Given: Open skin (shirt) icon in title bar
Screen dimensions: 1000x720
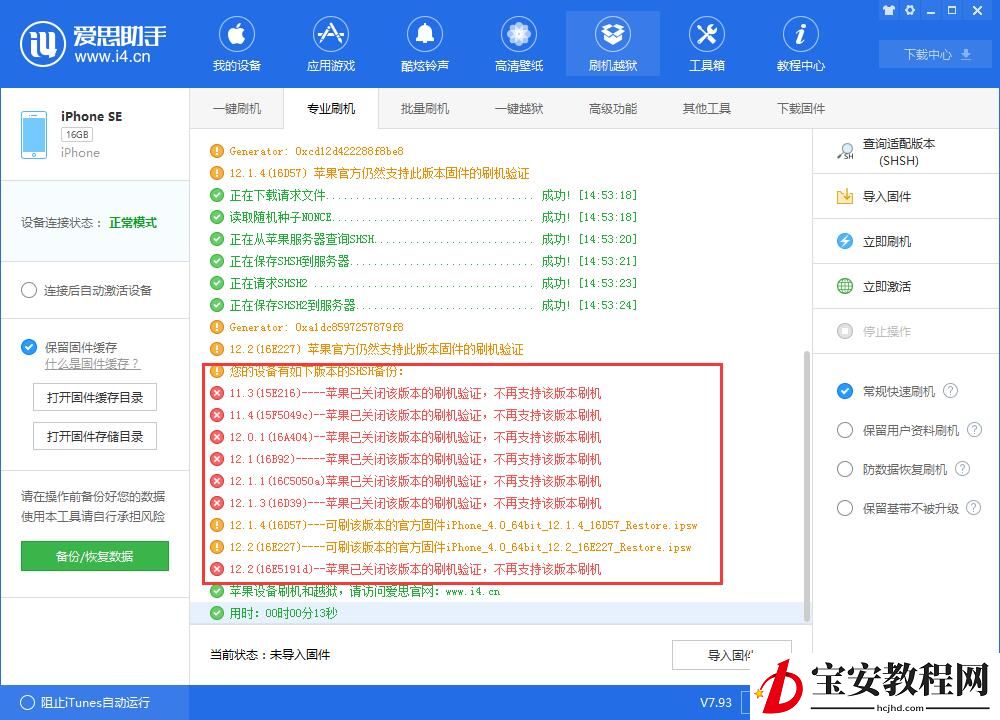Looking at the screenshot, I should coord(888,10).
